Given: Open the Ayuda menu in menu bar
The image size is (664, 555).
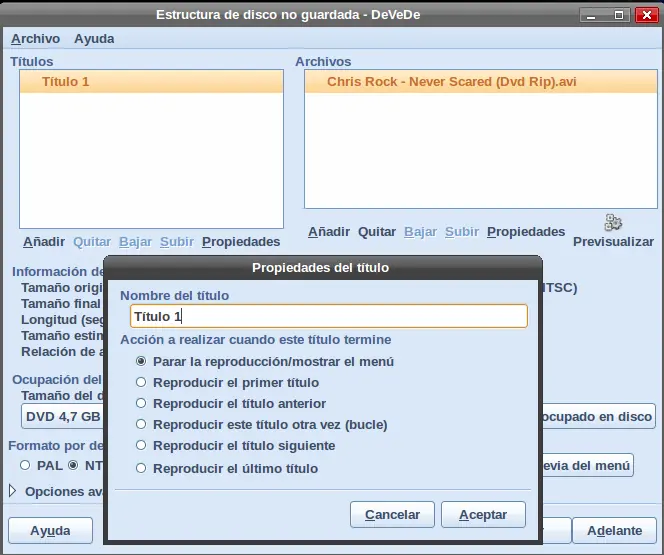Looking at the screenshot, I should tap(94, 39).
